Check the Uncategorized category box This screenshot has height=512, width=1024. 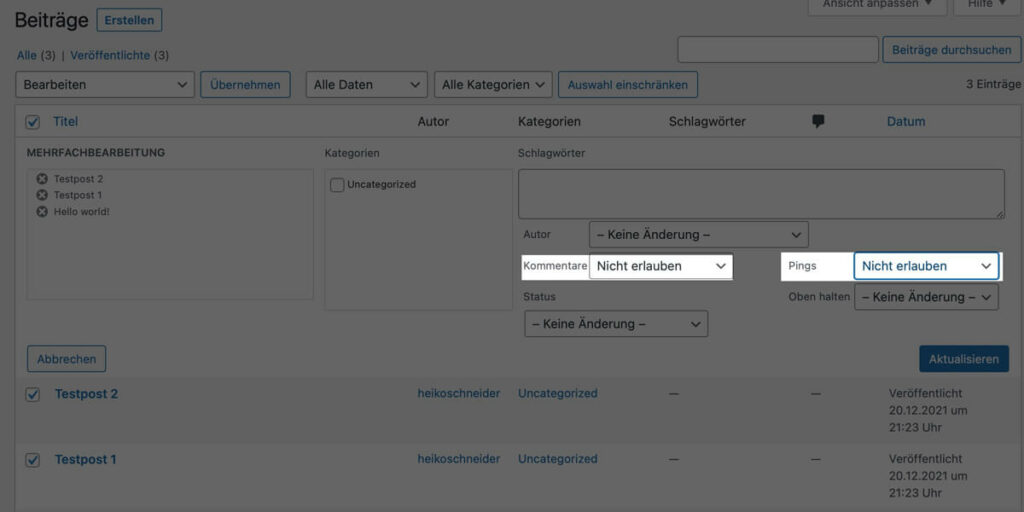click(x=337, y=185)
